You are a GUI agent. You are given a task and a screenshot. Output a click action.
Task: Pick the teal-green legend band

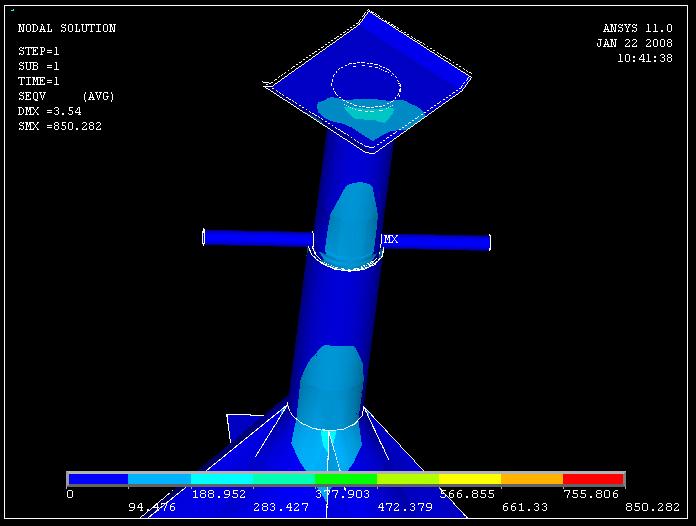coord(284,479)
